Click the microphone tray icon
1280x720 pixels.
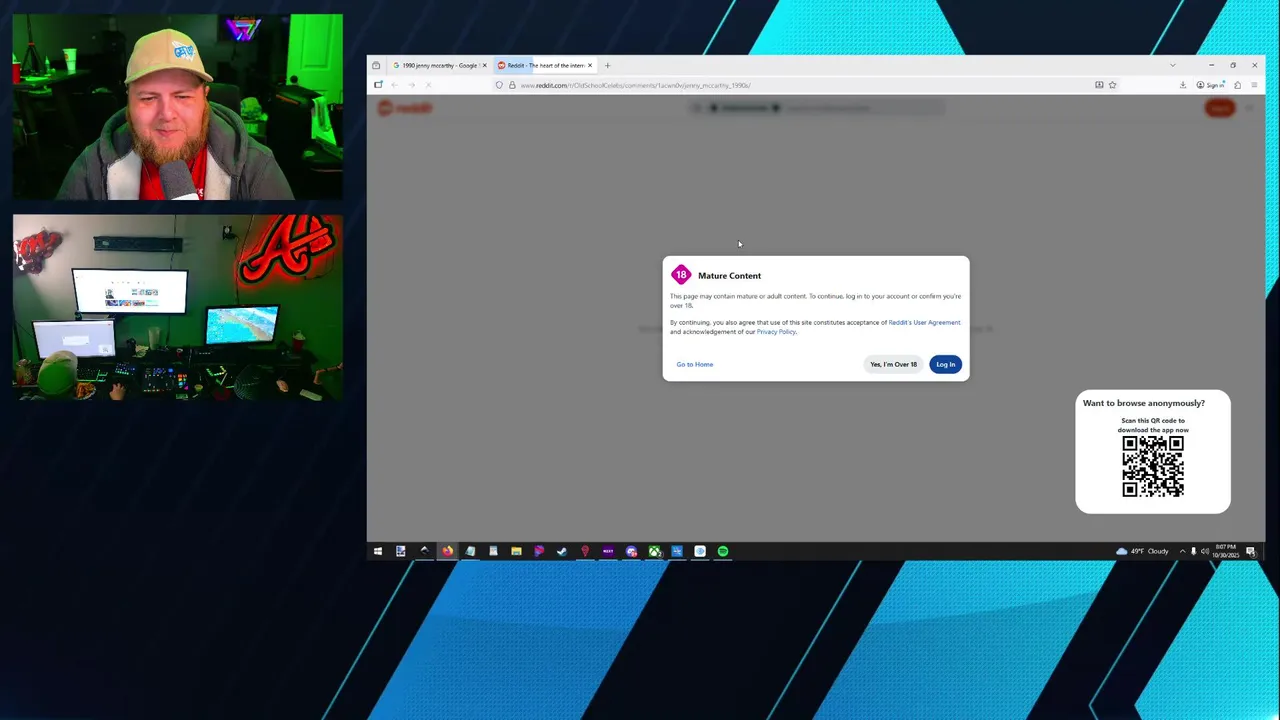pos(1193,551)
